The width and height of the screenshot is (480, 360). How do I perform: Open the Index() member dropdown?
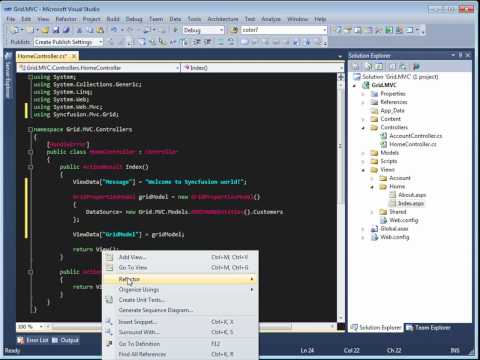(341, 68)
